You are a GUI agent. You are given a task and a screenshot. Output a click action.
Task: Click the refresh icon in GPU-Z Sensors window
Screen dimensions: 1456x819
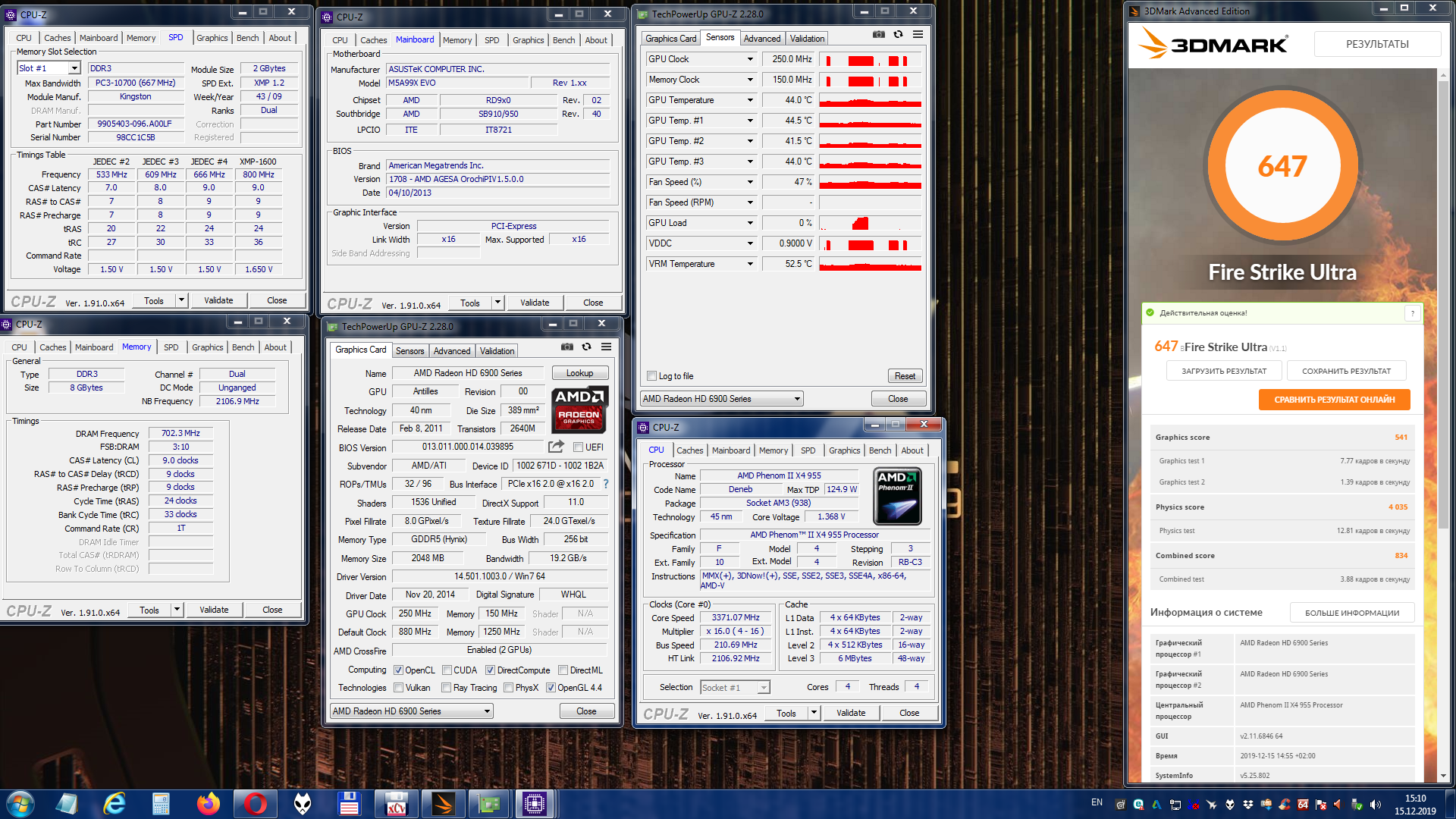[898, 34]
